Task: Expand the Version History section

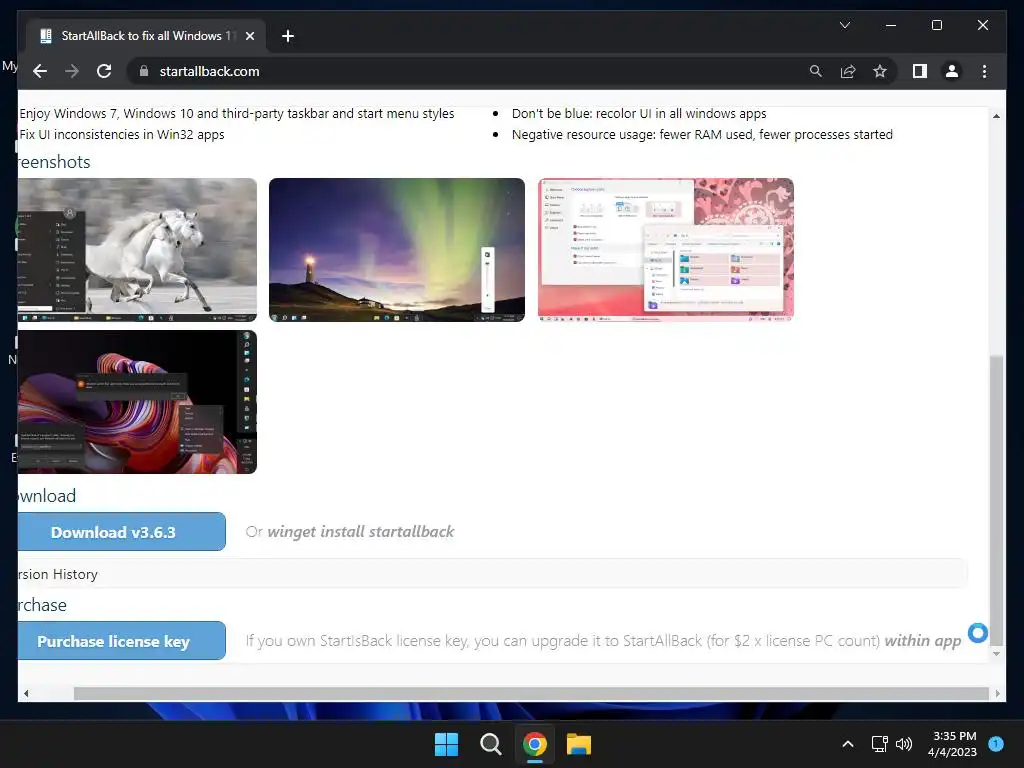Action: (492, 574)
